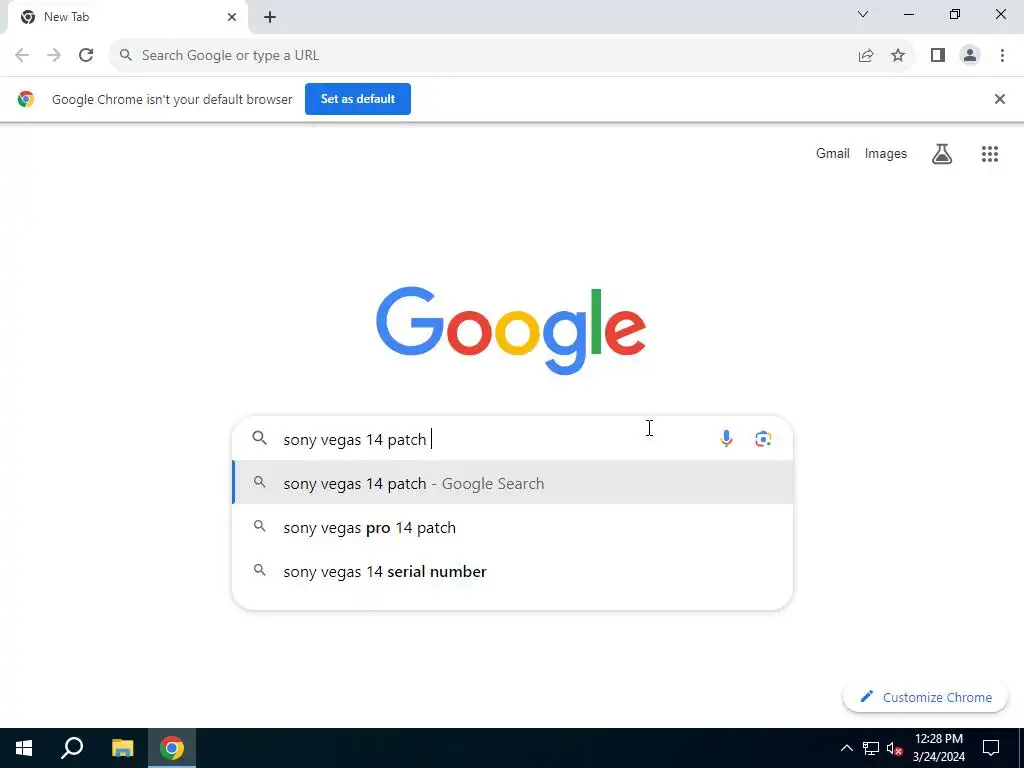
Task: Set Chrome as default browser
Action: point(358,99)
